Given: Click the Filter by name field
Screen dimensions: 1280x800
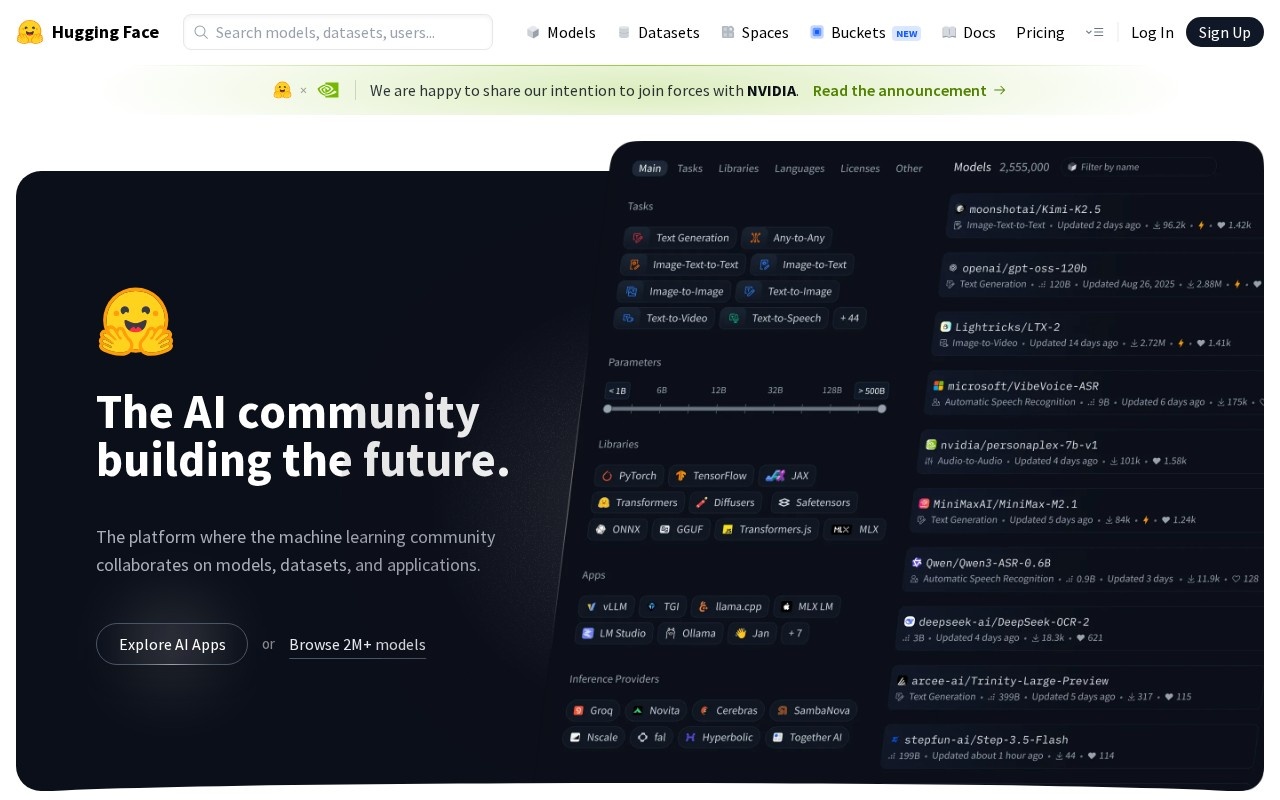Looking at the screenshot, I should click(x=1138, y=167).
